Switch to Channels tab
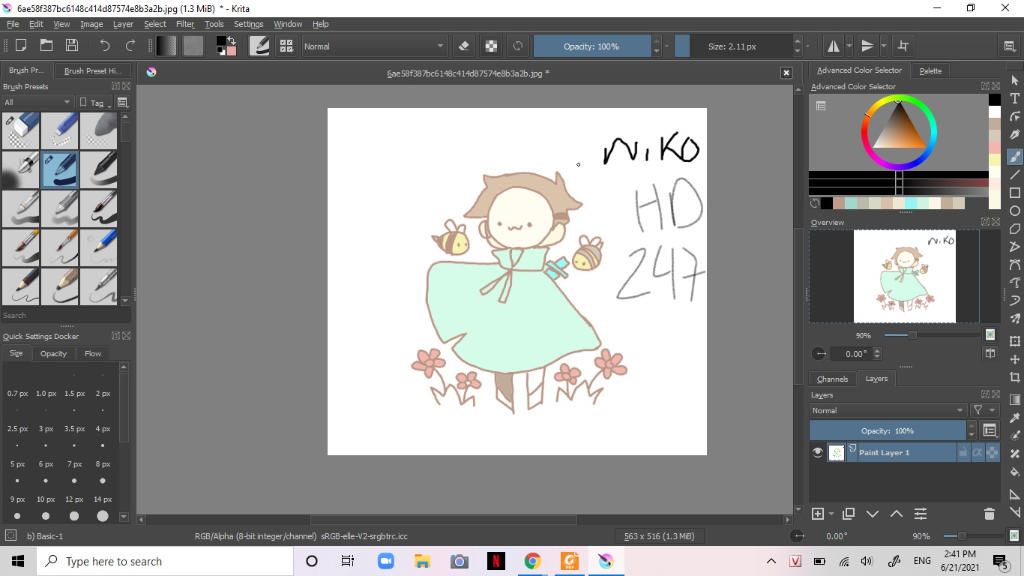Image resolution: width=1024 pixels, height=576 pixels. [x=832, y=379]
